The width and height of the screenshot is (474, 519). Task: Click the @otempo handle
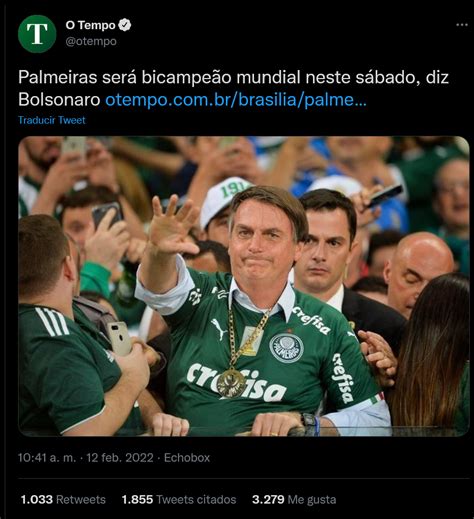pos(91,42)
